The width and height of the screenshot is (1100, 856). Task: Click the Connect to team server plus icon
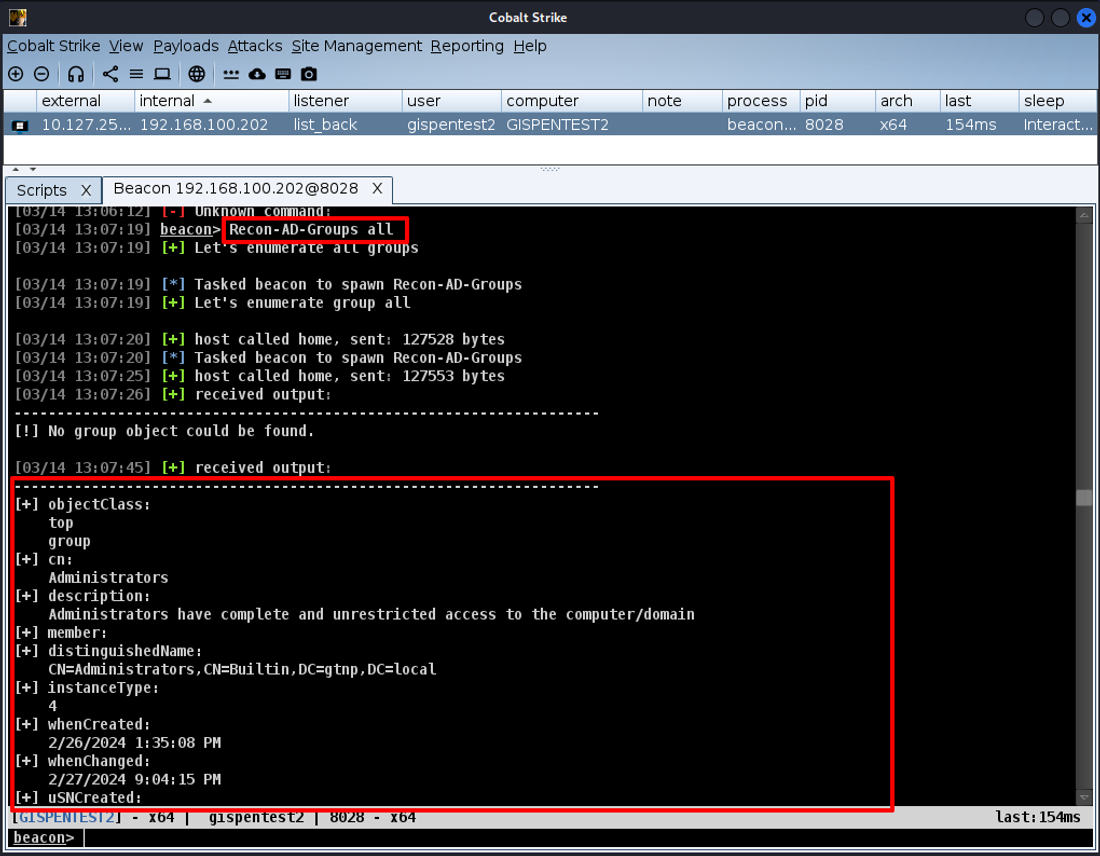(x=15, y=74)
